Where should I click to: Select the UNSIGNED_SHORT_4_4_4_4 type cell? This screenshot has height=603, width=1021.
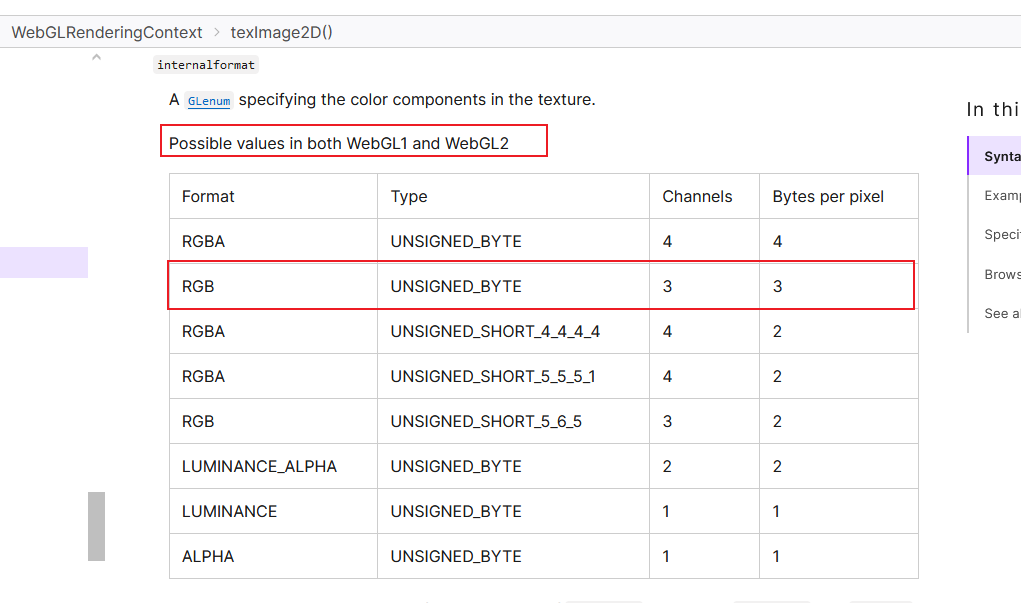tap(495, 331)
